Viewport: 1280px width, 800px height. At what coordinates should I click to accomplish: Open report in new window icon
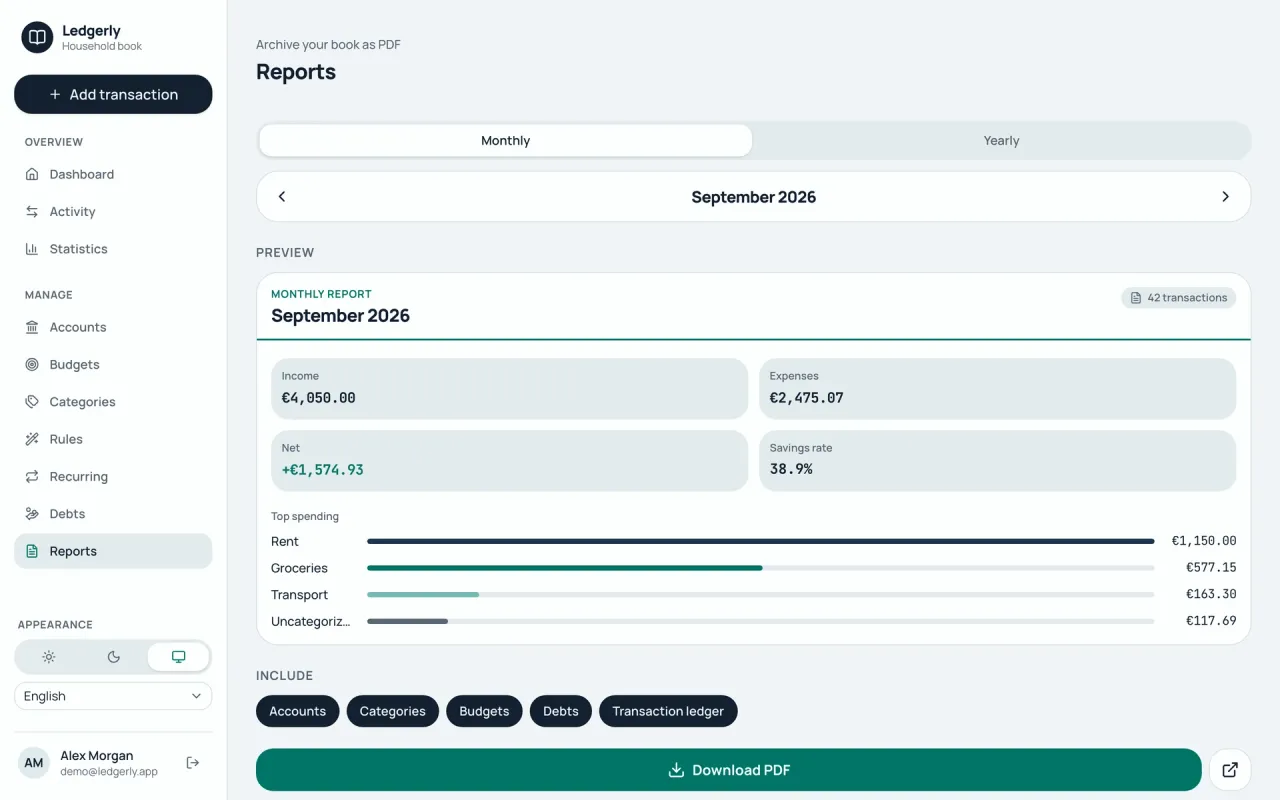pos(1230,770)
